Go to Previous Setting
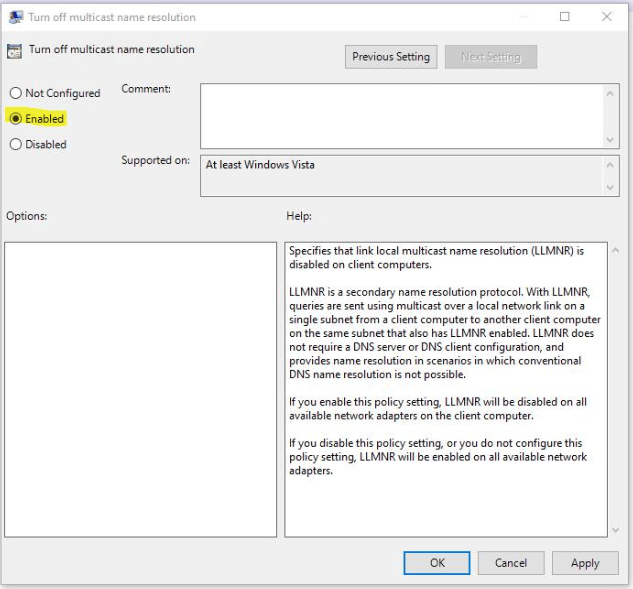Image resolution: width=633 pixels, height=589 pixels. click(391, 57)
